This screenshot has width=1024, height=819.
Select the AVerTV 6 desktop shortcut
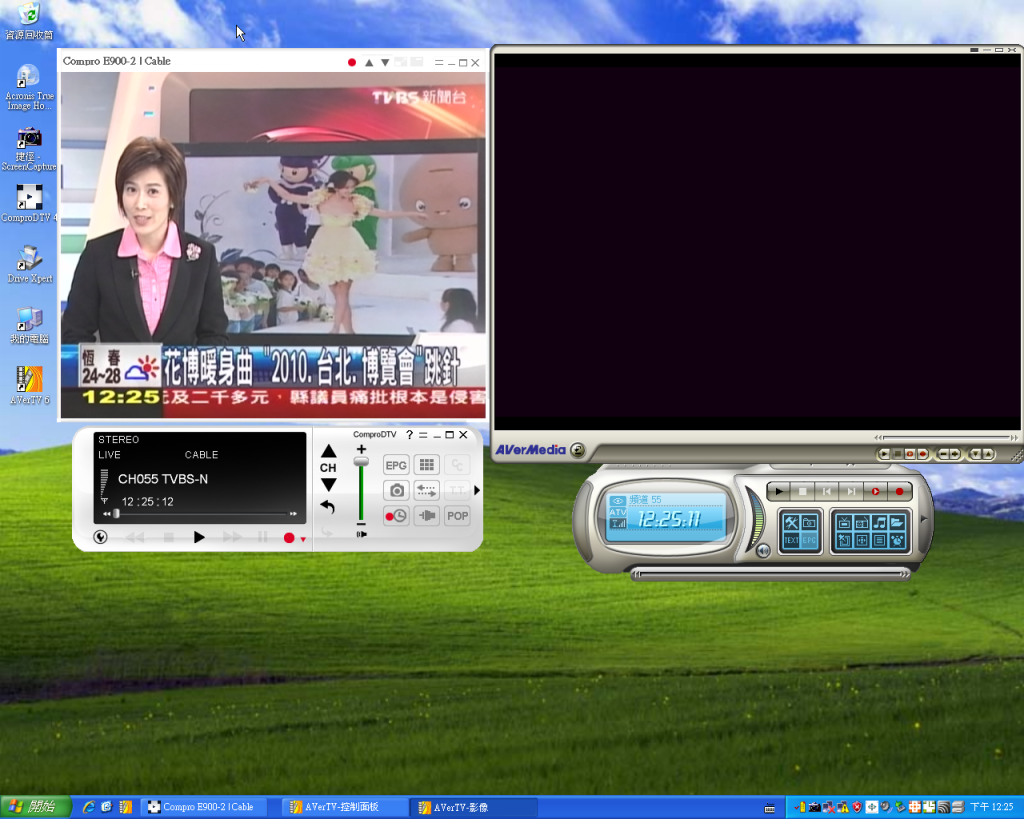pos(29,385)
